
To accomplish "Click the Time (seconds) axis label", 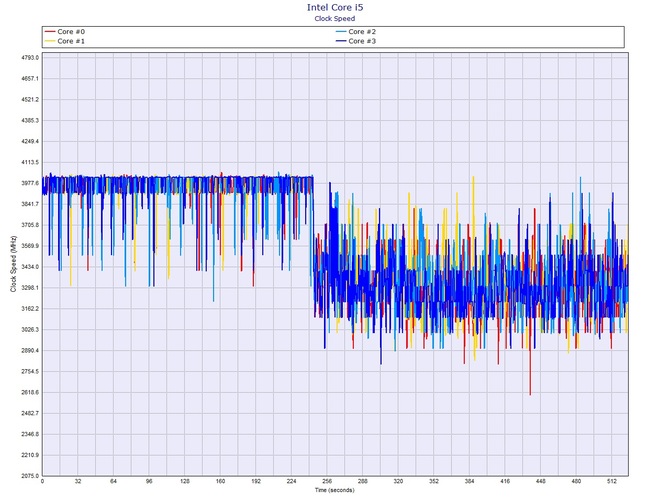I will pyautogui.click(x=335, y=490).
